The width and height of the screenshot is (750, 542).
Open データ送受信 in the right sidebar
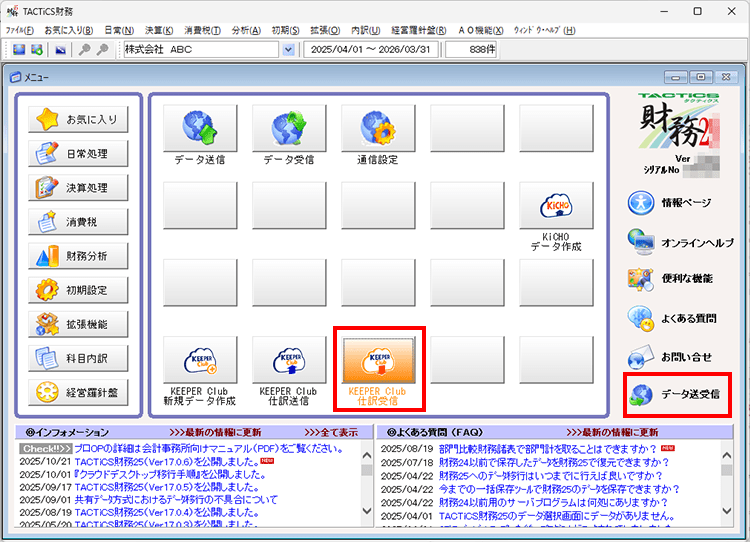pyautogui.click(x=677, y=395)
